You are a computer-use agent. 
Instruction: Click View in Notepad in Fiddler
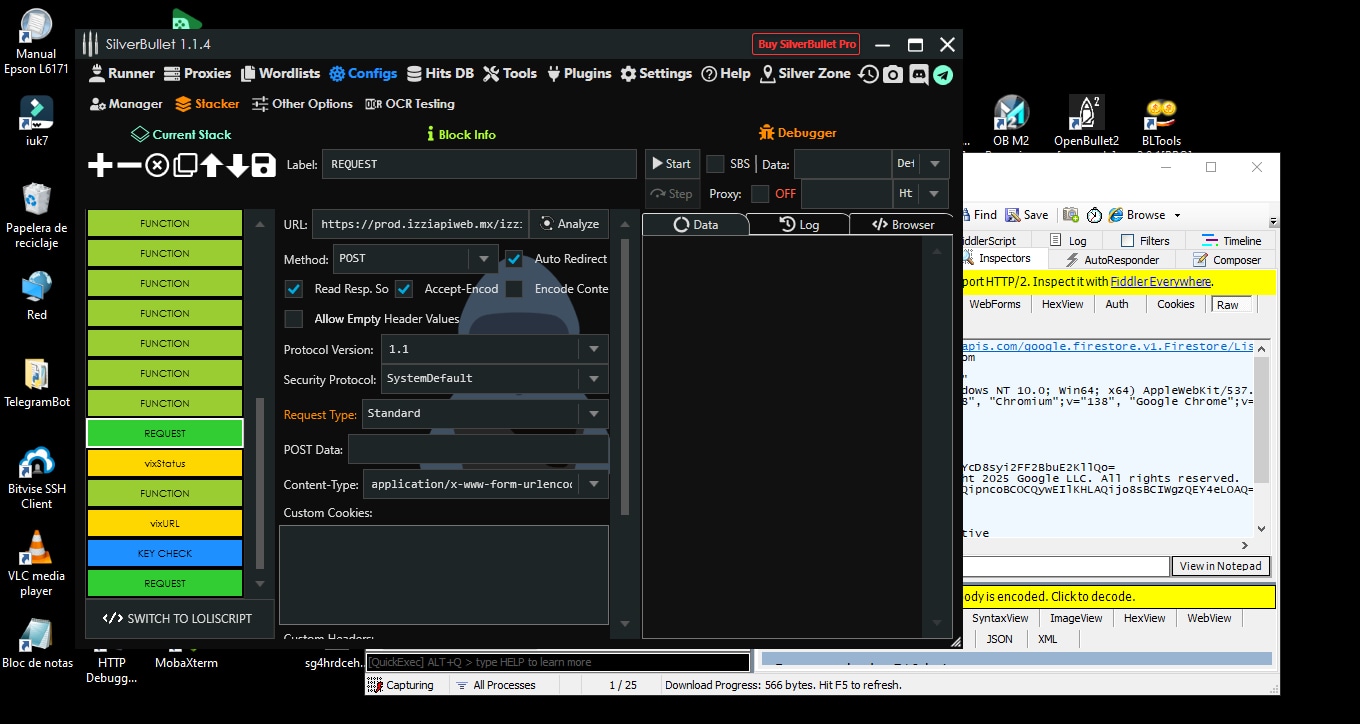[x=1220, y=566]
